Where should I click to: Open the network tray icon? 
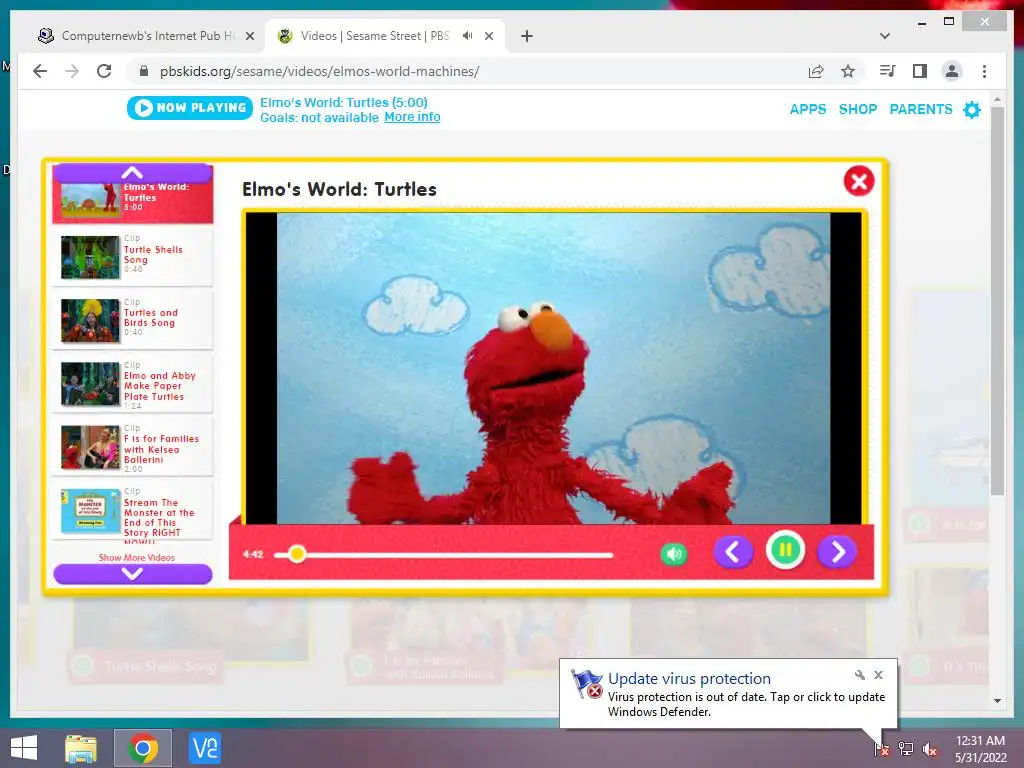(906, 749)
